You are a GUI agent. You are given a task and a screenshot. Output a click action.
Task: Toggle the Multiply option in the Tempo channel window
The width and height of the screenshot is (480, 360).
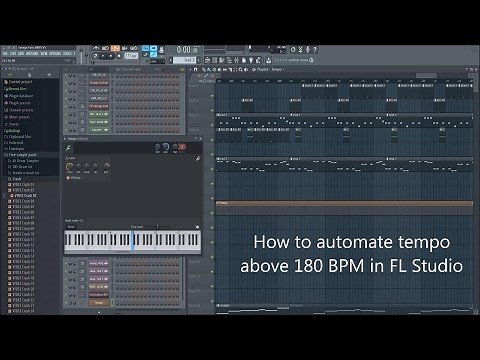pyautogui.click(x=73, y=178)
